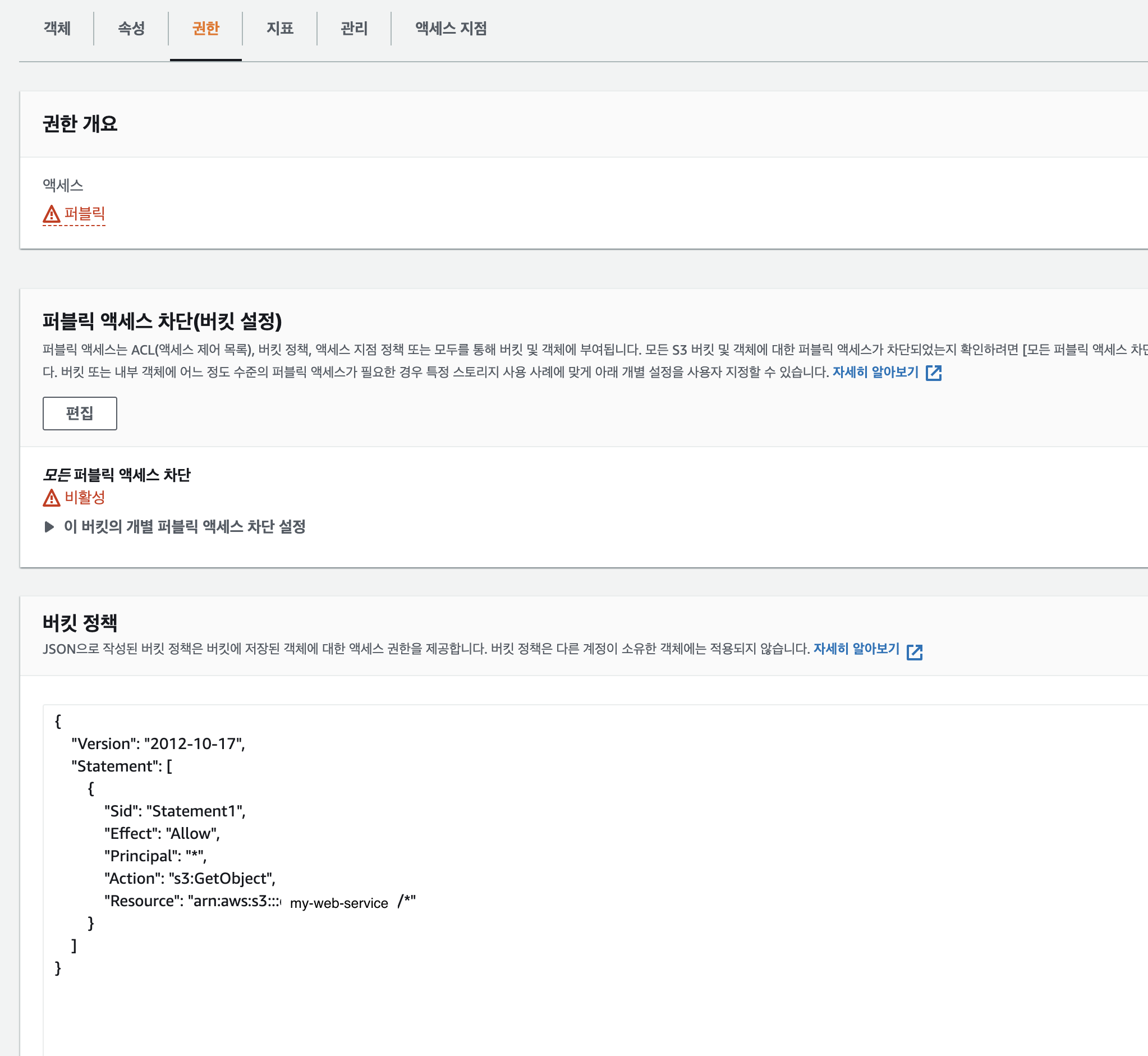Open the 속성 tab
This screenshot has width=1148, height=1056.
pos(131,28)
